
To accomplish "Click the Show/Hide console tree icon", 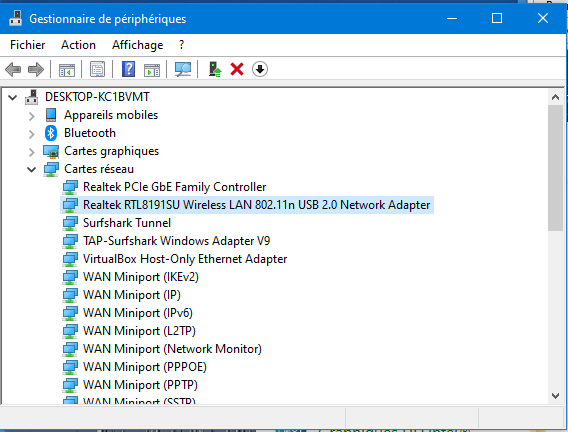I will pos(67,69).
